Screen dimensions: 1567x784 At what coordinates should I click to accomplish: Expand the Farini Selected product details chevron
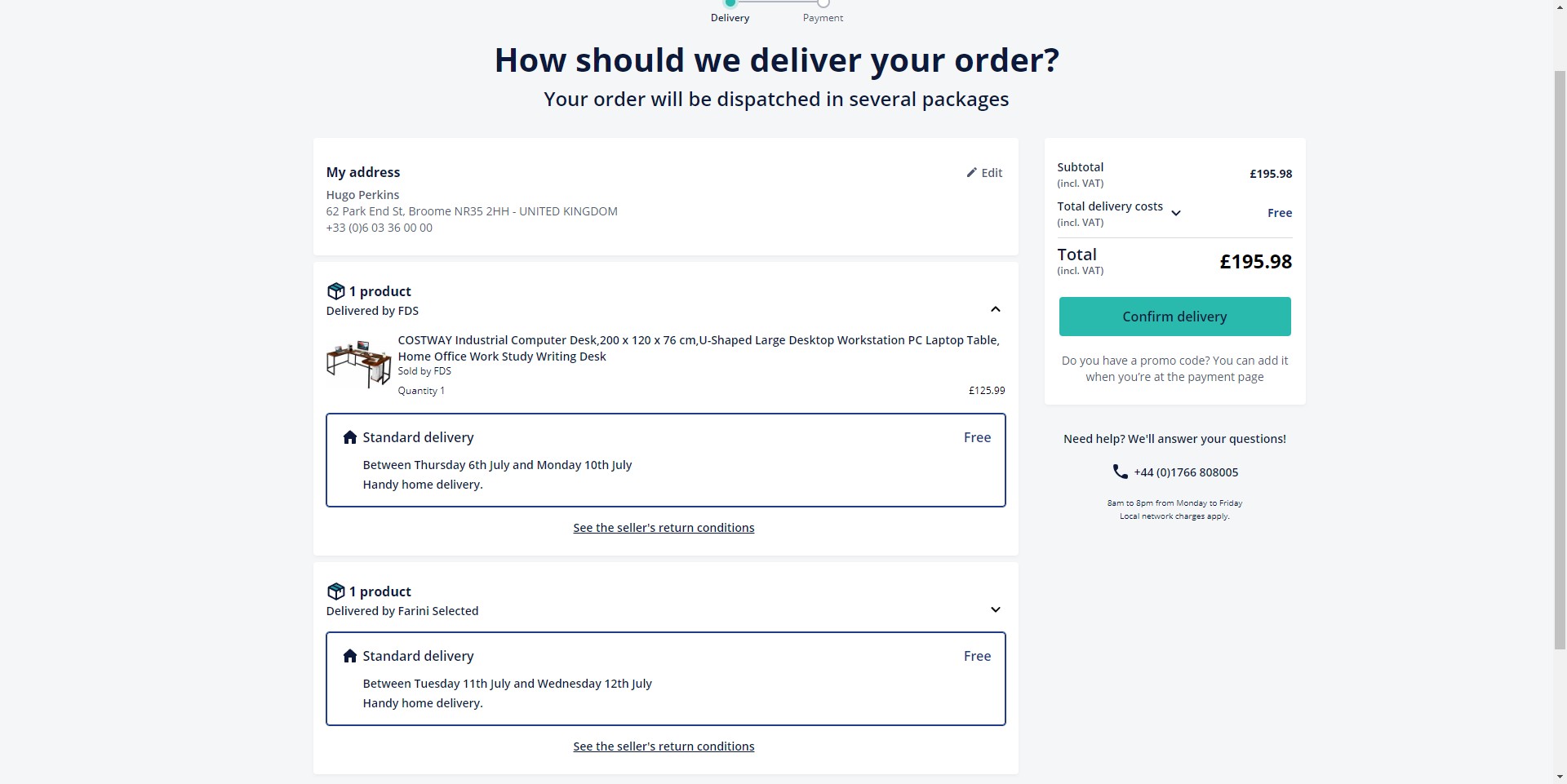point(995,609)
